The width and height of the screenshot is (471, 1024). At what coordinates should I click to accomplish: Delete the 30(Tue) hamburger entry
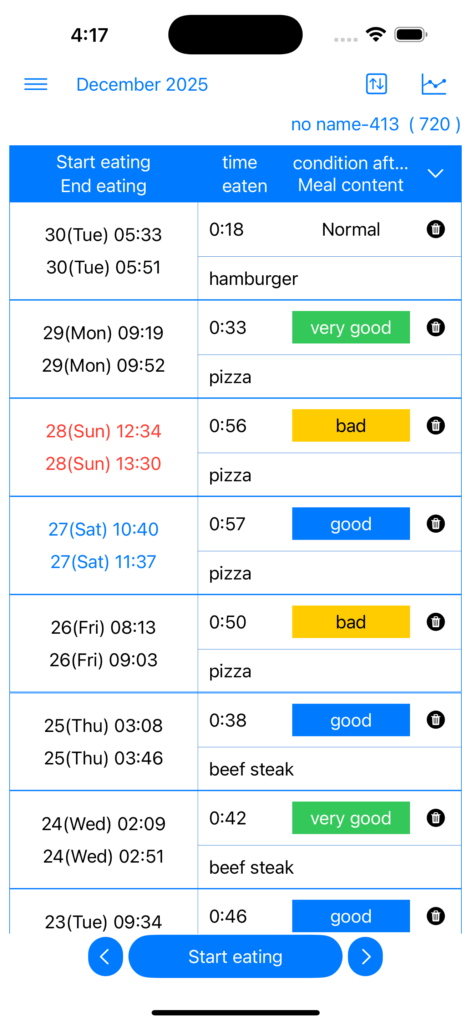click(436, 229)
